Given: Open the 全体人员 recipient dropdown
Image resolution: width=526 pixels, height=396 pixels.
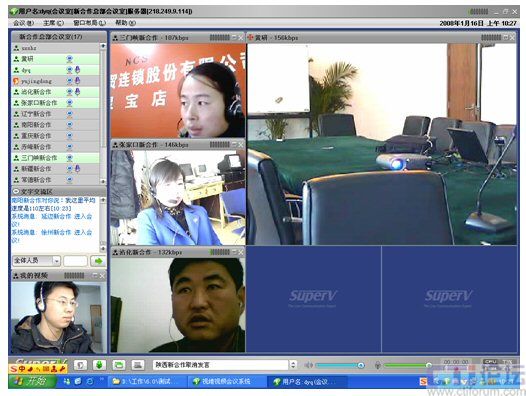Looking at the screenshot, I should tap(37, 261).
